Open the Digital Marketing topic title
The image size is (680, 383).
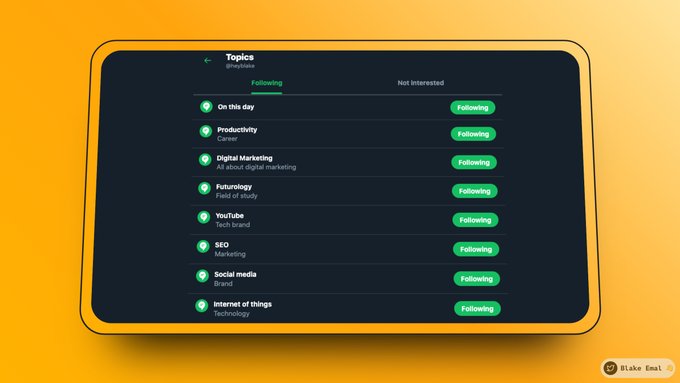coord(245,158)
